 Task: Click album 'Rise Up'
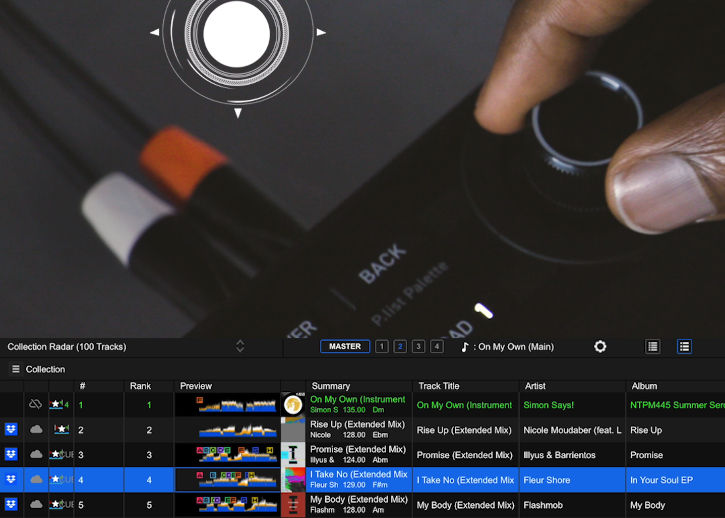click(x=646, y=430)
